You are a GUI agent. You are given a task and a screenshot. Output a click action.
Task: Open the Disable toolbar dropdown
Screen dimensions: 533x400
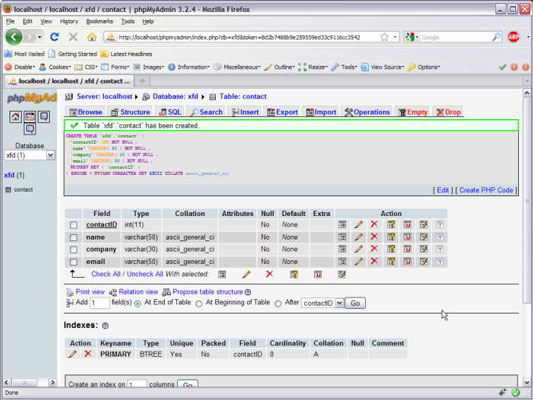point(20,67)
